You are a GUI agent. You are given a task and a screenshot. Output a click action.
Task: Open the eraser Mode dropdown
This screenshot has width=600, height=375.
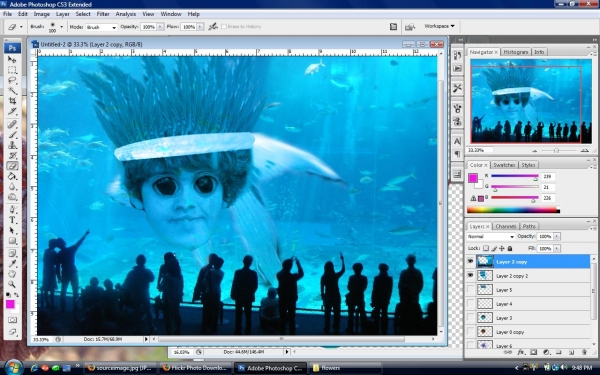101,27
